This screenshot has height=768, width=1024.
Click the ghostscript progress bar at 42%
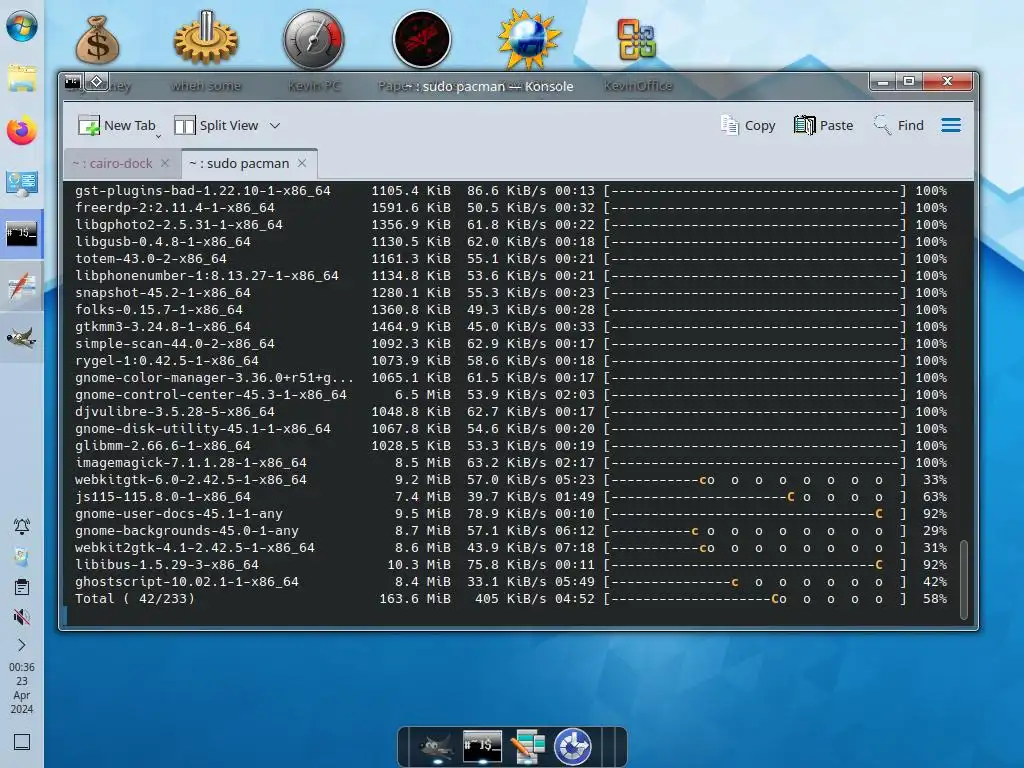click(756, 582)
